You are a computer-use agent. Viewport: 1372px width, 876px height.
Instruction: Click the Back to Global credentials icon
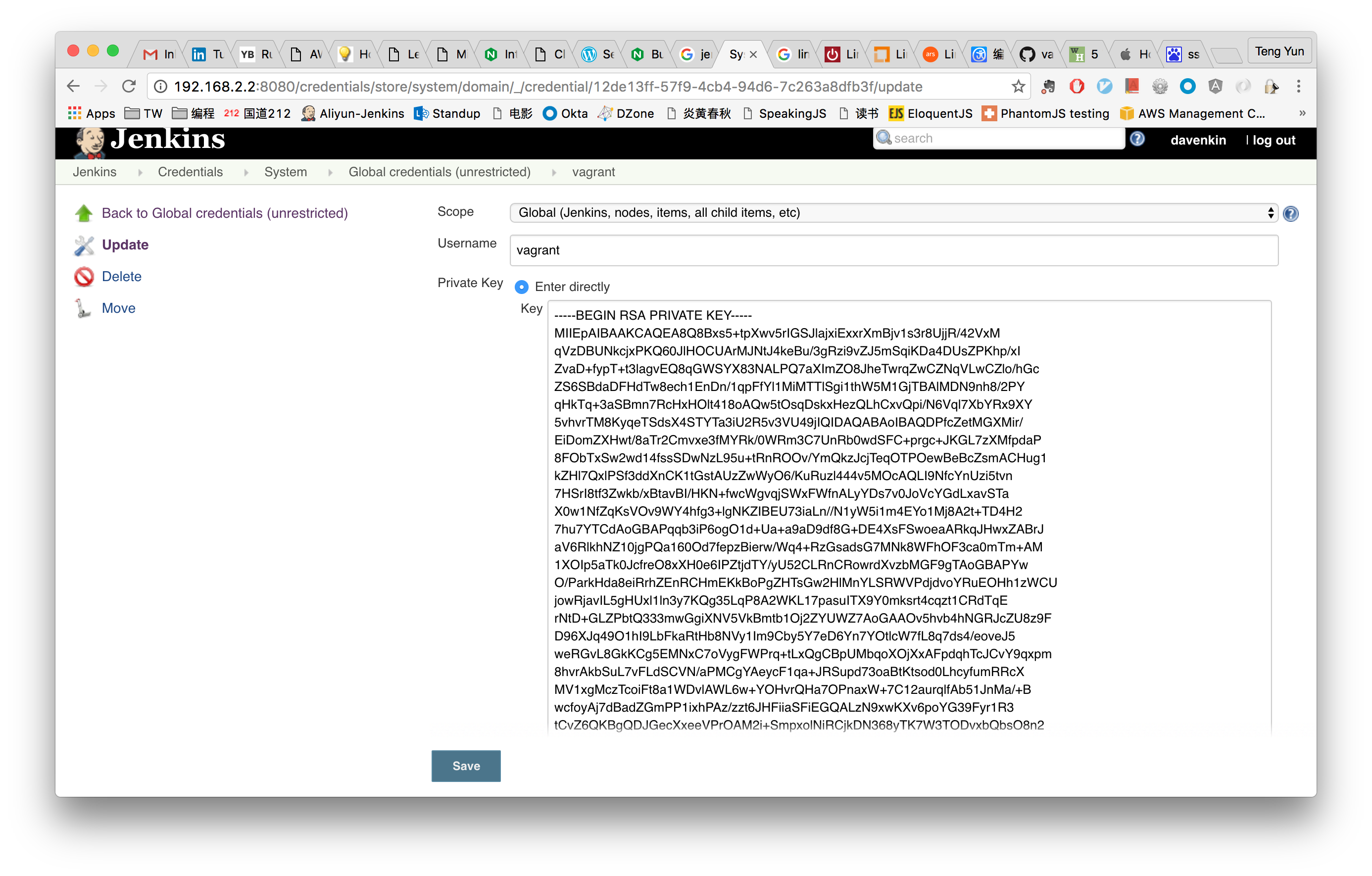[85, 213]
